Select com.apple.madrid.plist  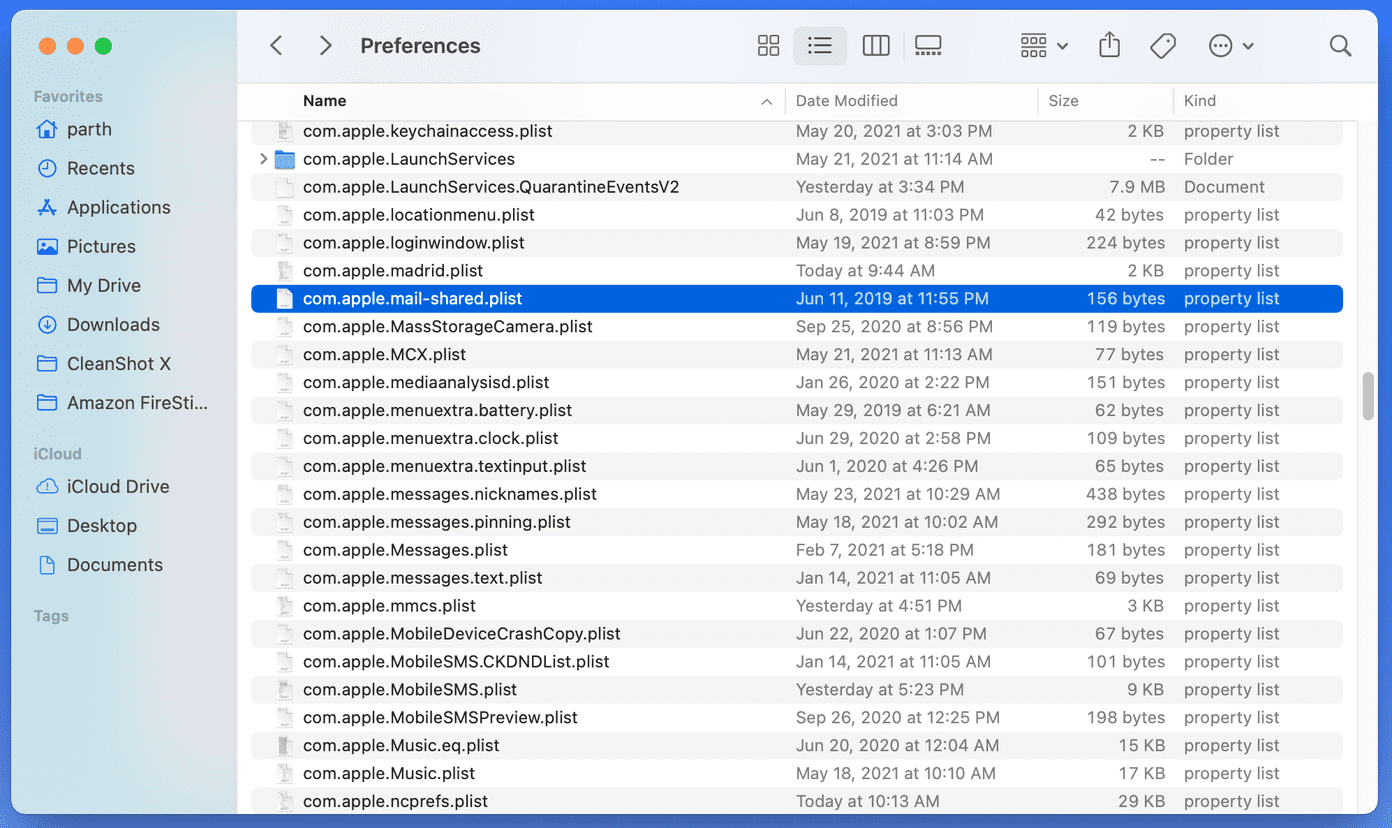pyautogui.click(x=797, y=271)
